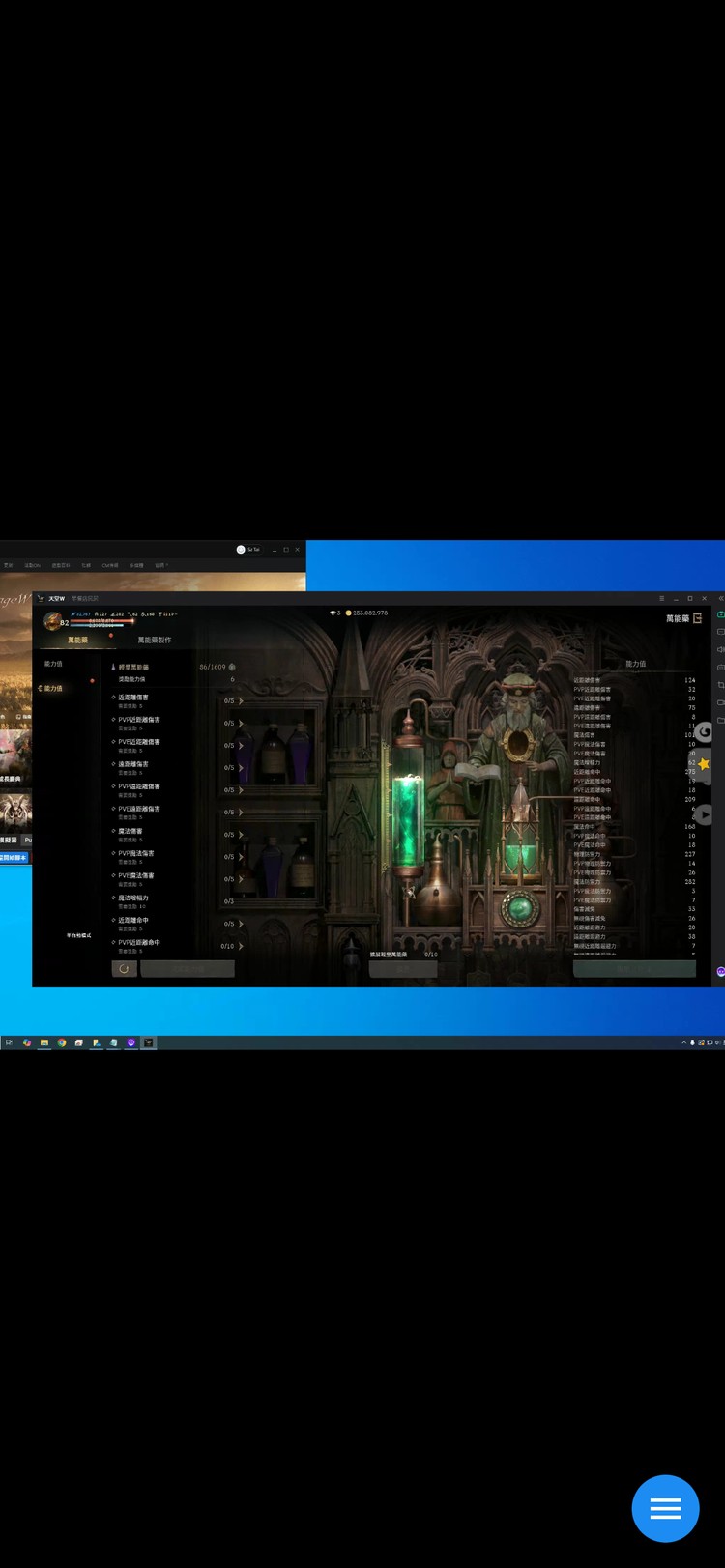This screenshot has height=1568, width=725.
Task: Expand the 近距離傷害 0/5 arrow
Action: pyautogui.click(x=241, y=700)
